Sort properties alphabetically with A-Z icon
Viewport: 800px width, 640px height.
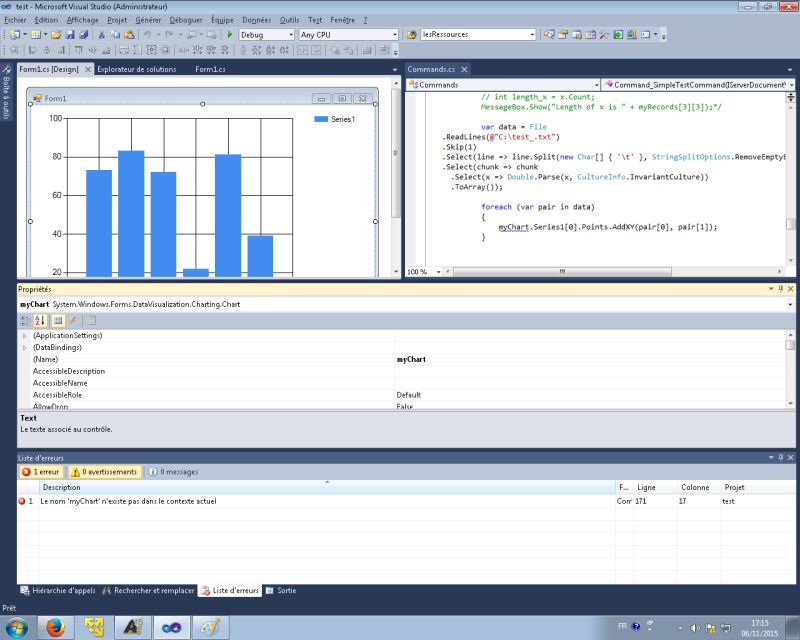[40, 320]
